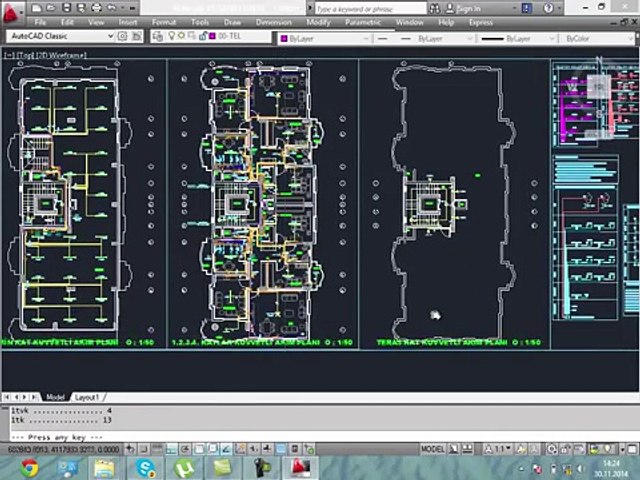Open File Explorer from the taskbar
This screenshot has width=640, height=480.
105,467
